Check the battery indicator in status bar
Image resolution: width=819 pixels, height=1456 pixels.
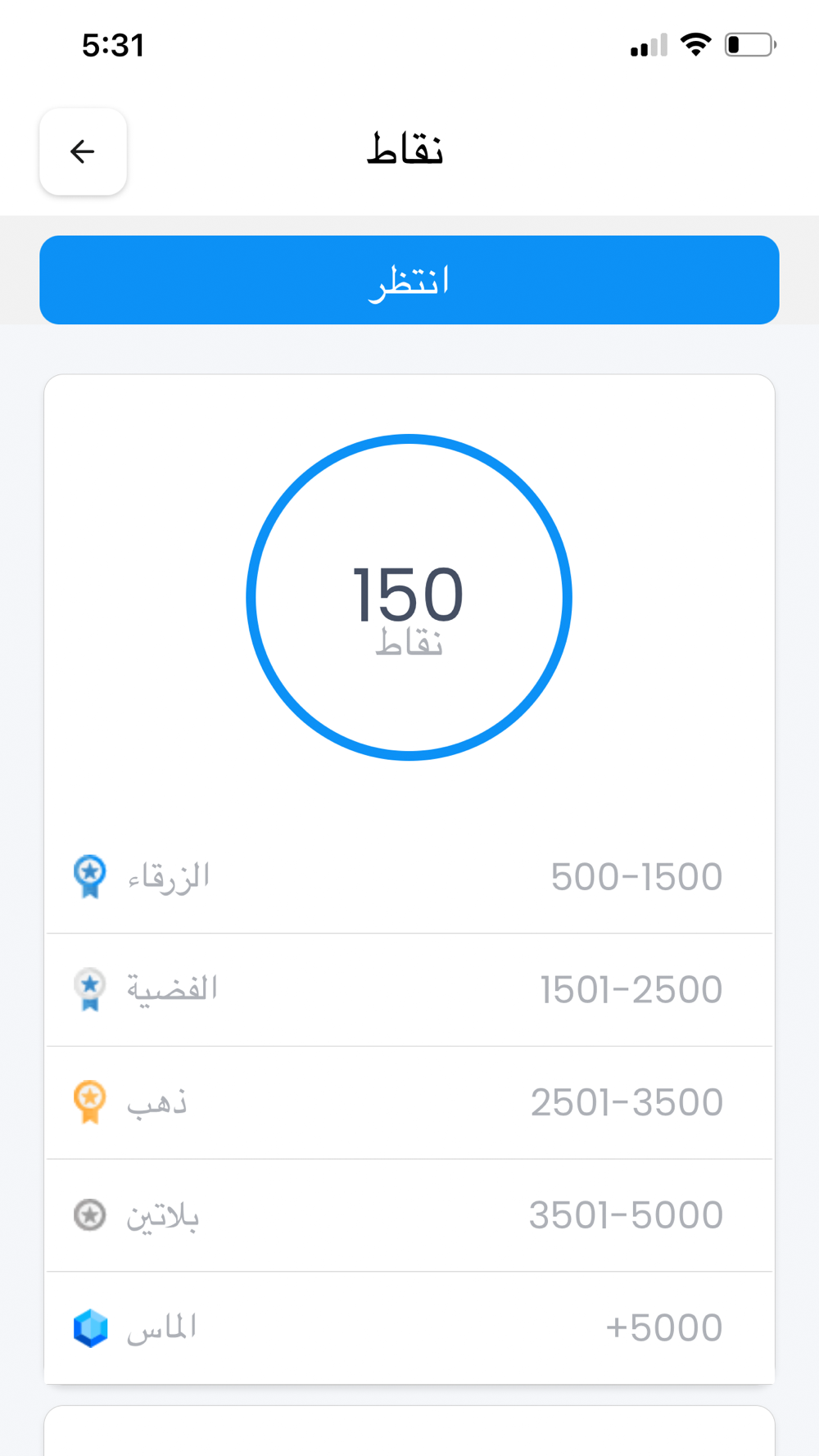pos(750,44)
